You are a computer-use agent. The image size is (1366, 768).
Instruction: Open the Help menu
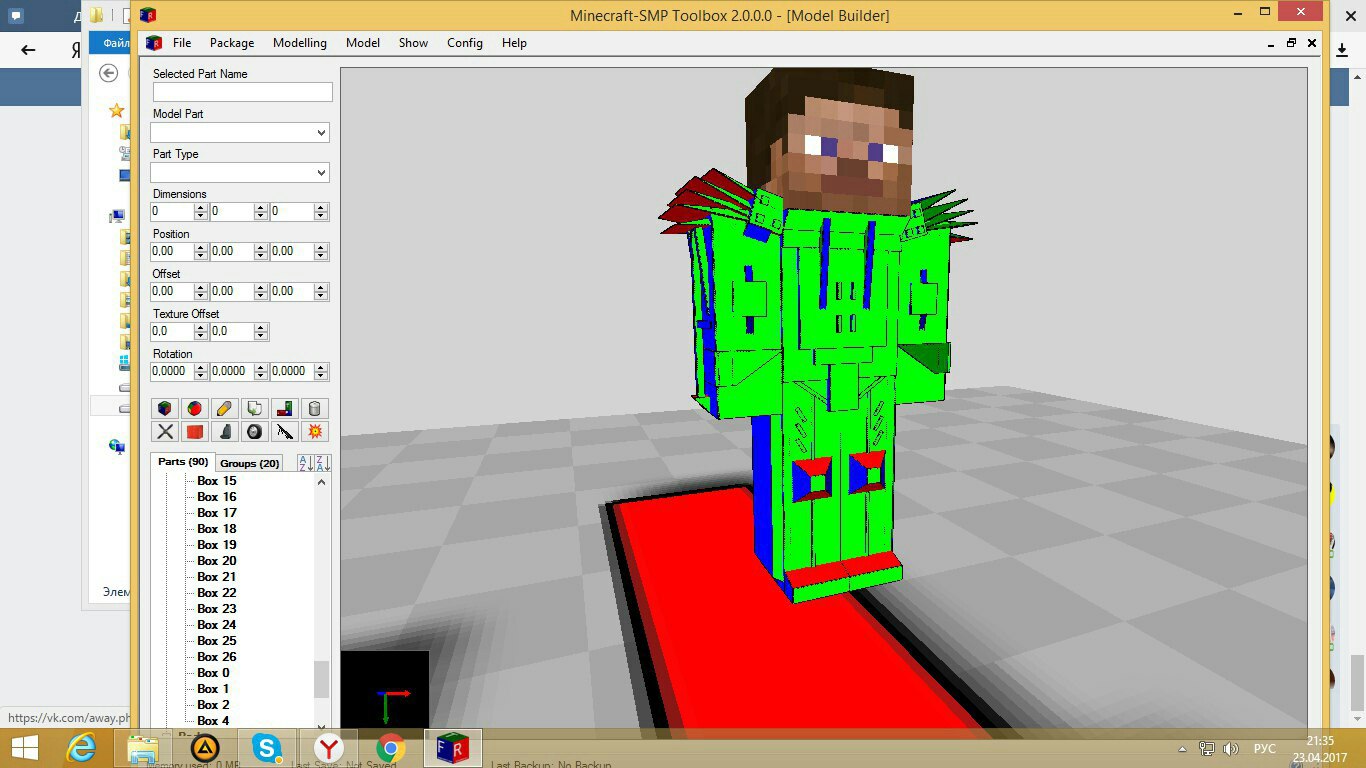tap(514, 43)
